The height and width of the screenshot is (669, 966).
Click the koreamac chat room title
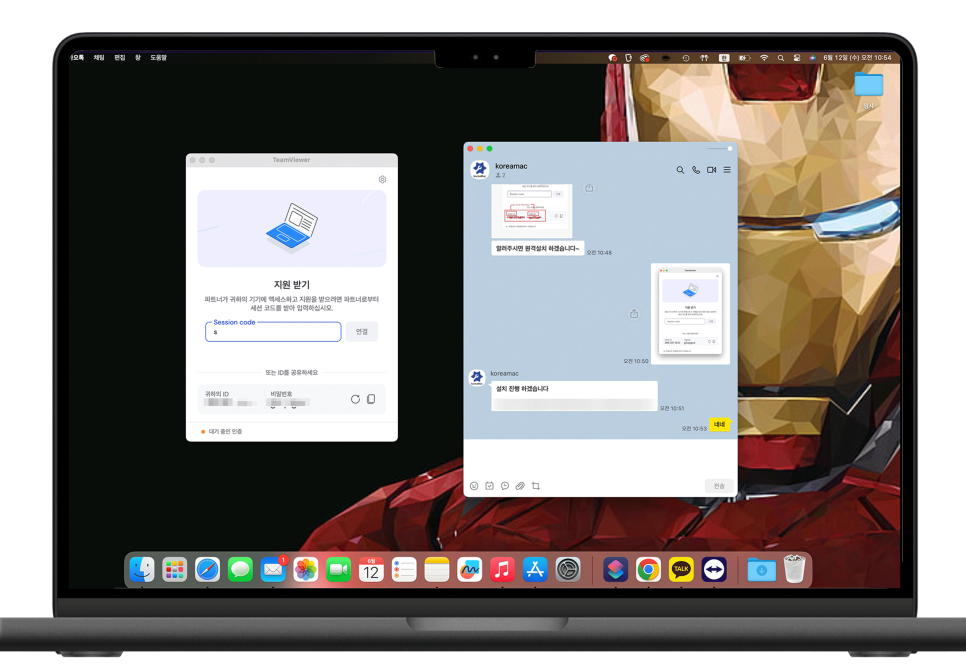click(511, 166)
